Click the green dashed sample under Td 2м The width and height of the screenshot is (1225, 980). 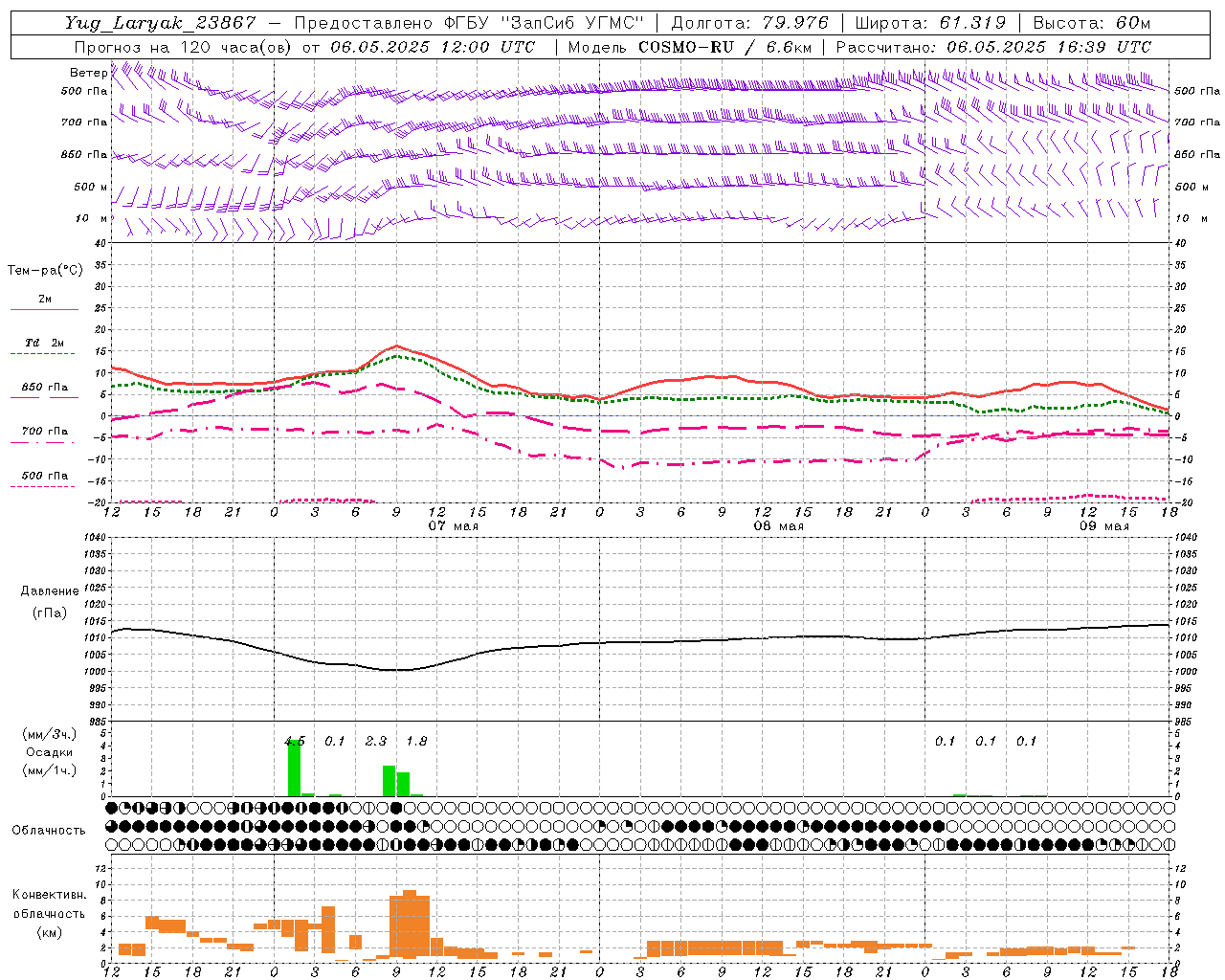[44, 354]
